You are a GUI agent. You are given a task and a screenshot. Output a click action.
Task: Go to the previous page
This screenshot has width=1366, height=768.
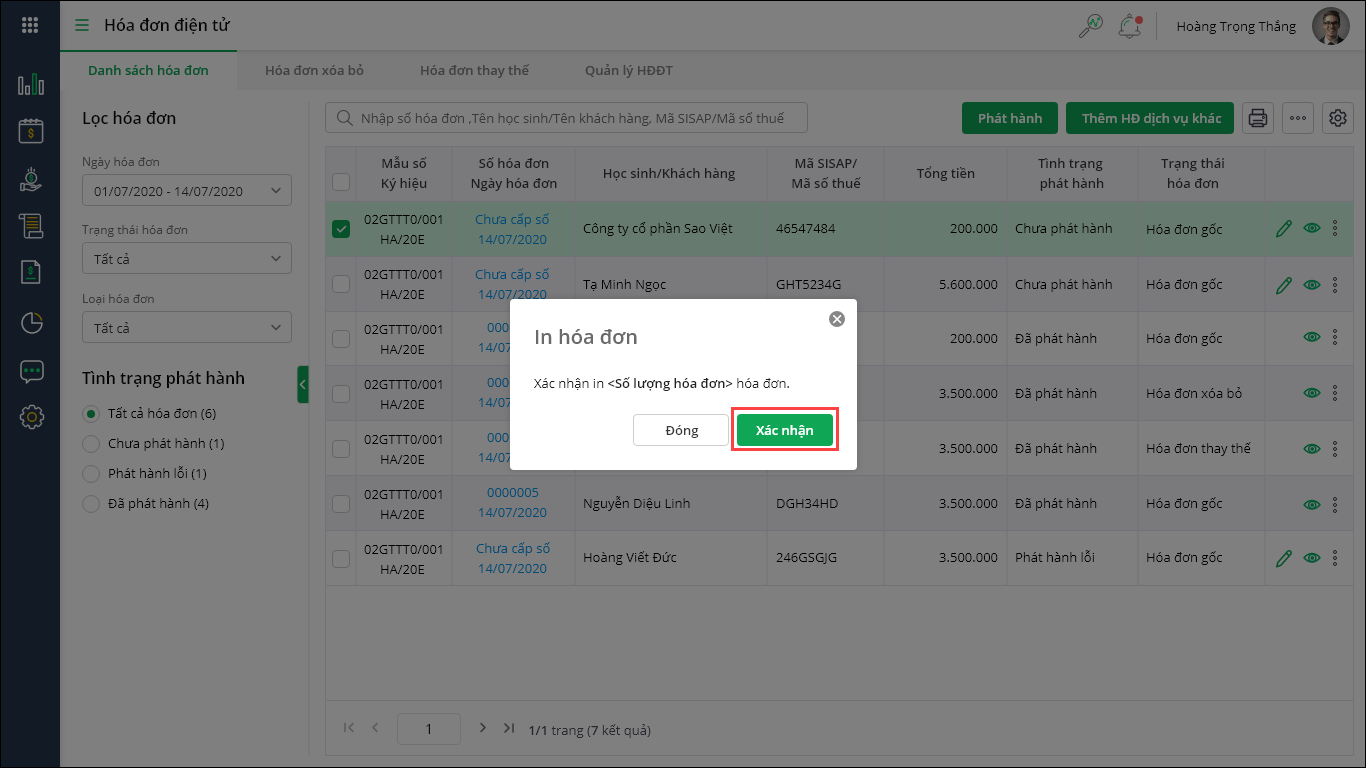[x=375, y=728]
